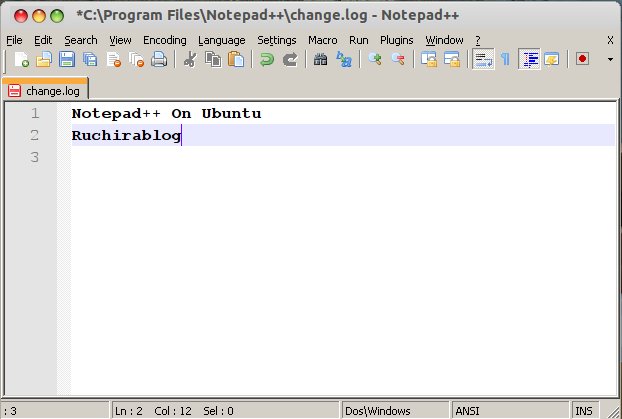Save the file with the floppy disk icon
The width and height of the screenshot is (622, 419).
[67, 60]
